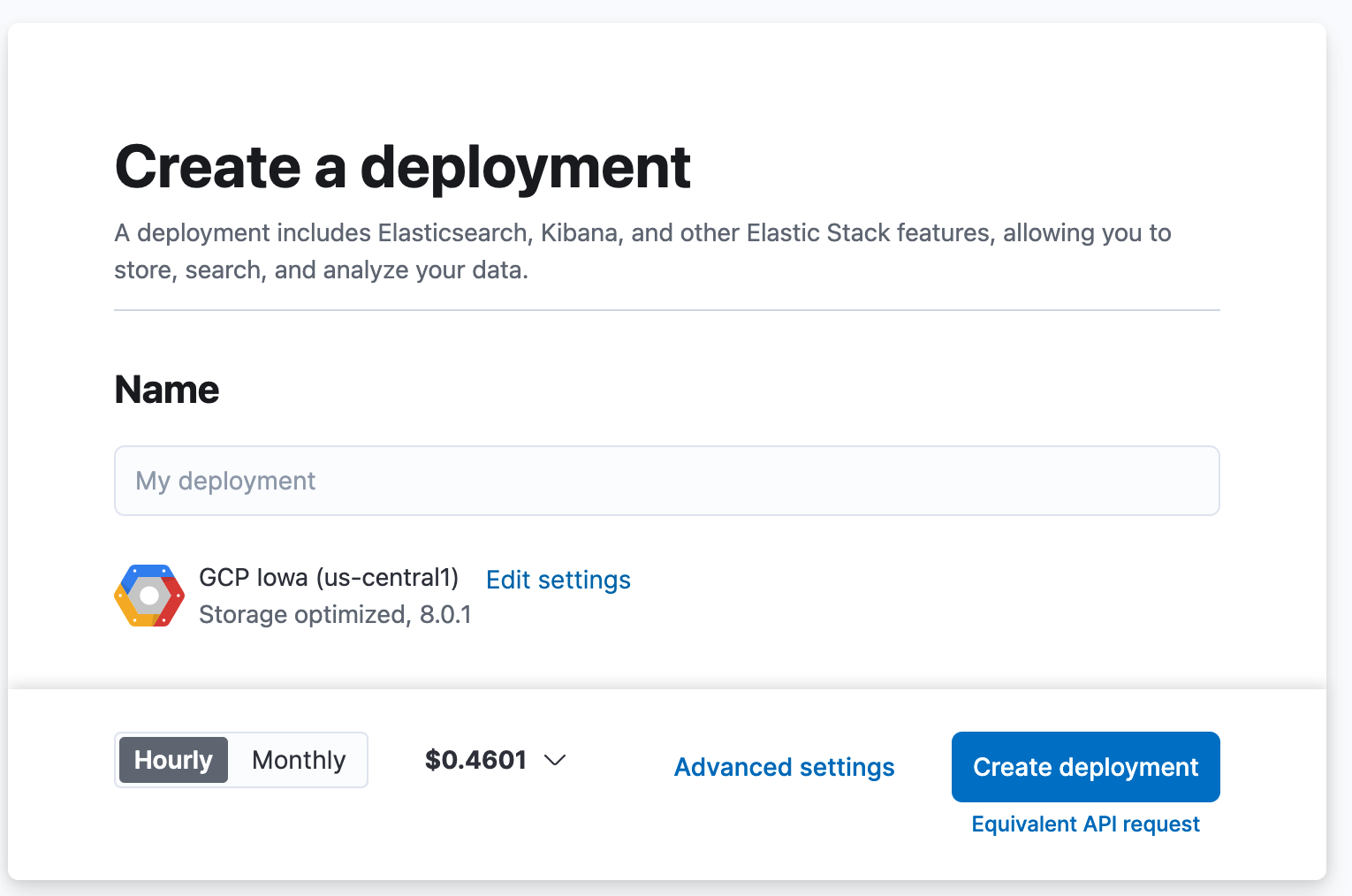Click the Google Cloud Platform logo icon
The image size is (1352, 896).
pyautogui.click(x=149, y=596)
